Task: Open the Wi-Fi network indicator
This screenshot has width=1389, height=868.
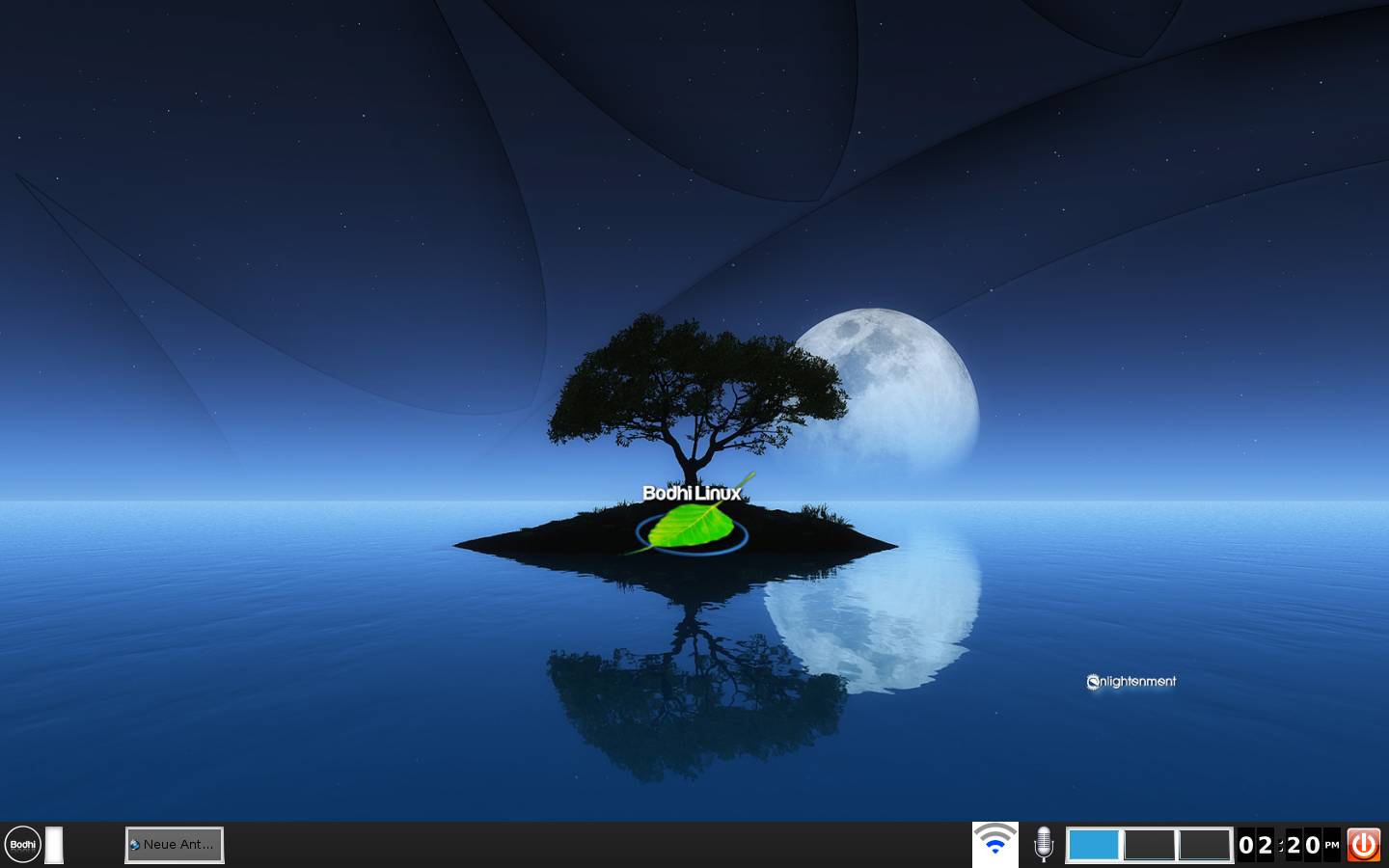Action: [x=995, y=845]
